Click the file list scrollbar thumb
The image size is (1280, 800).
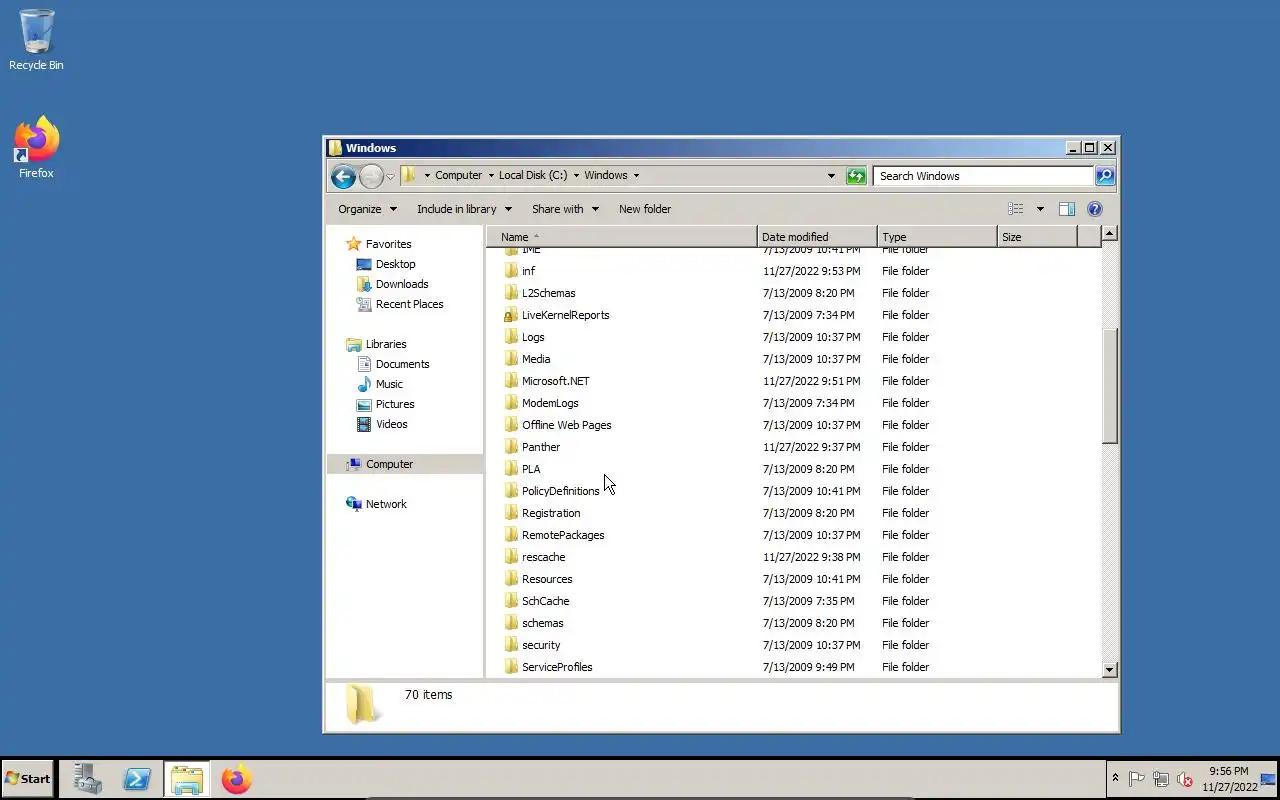coord(1109,385)
